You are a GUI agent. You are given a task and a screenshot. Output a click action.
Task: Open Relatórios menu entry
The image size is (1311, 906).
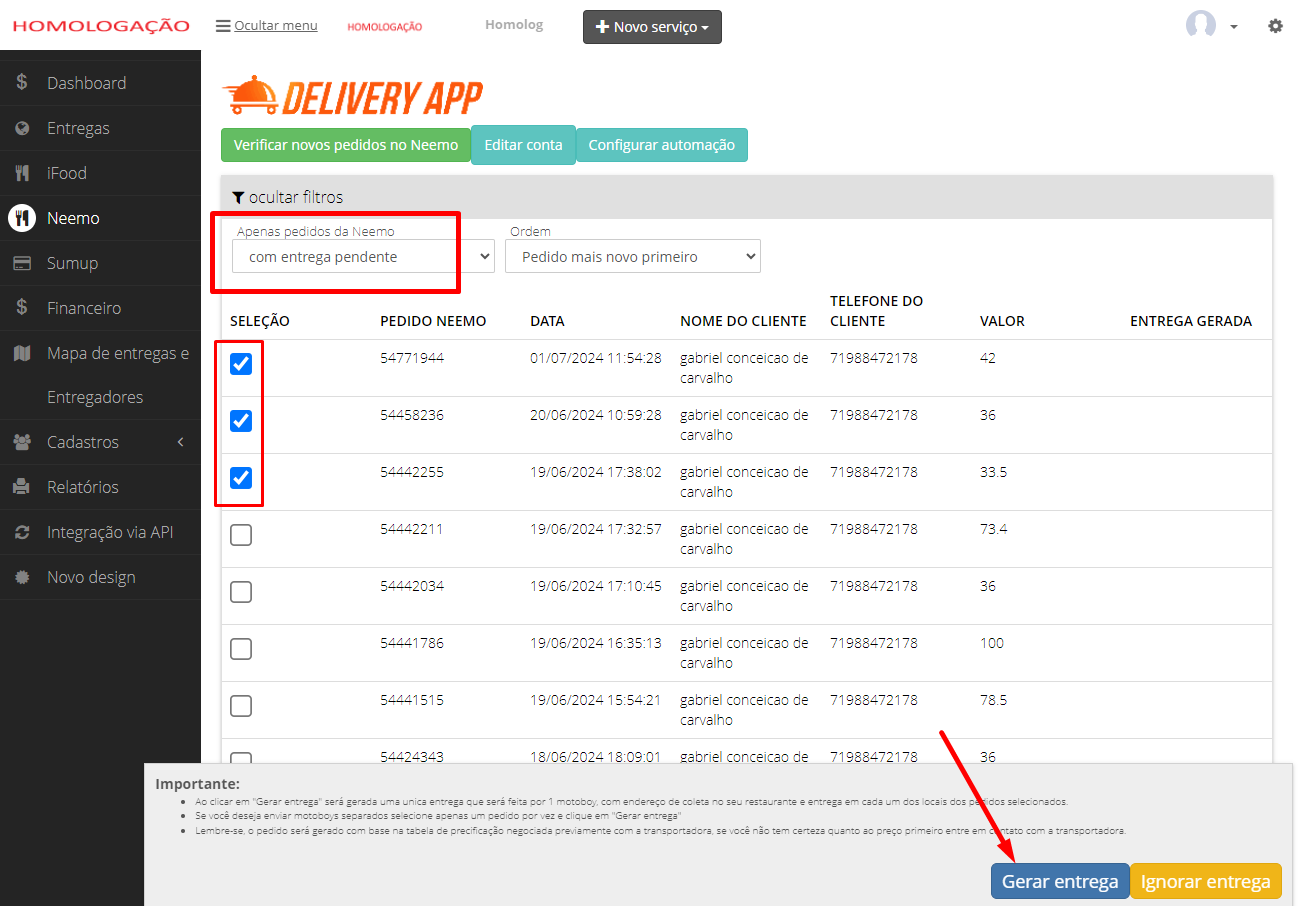[83, 487]
